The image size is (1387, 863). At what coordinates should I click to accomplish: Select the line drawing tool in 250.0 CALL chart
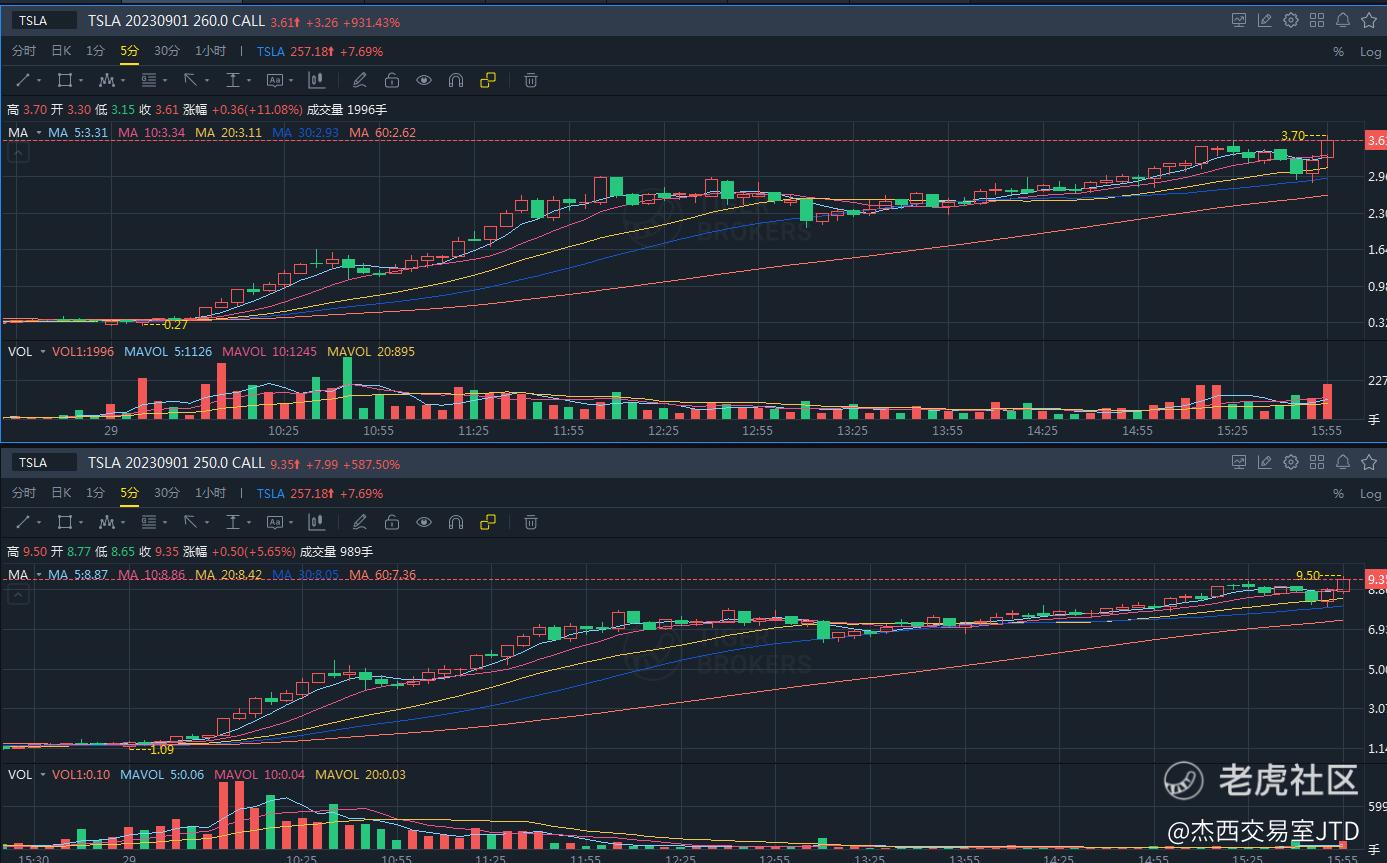click(24, 522)
